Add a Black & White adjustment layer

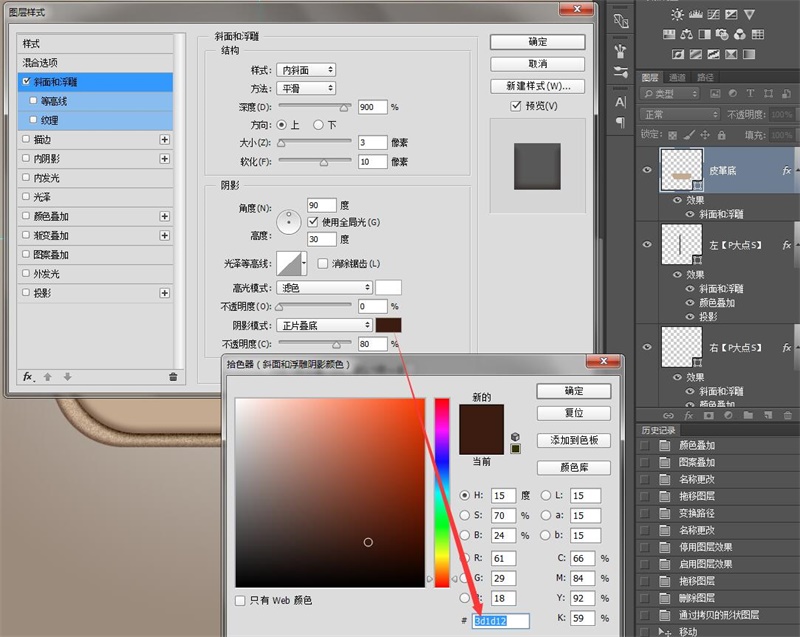coord(705,34)
